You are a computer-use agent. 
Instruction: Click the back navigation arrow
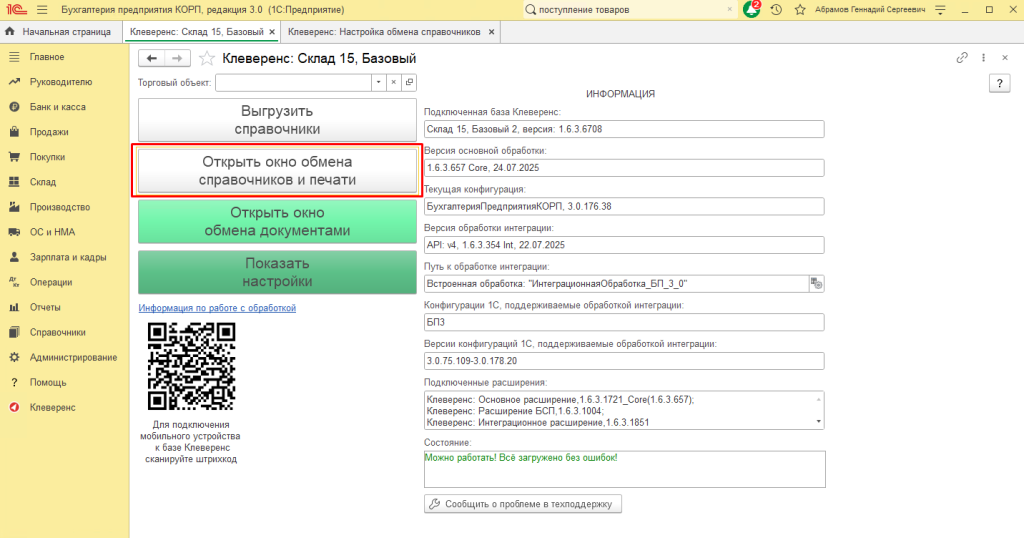(x=152, y=59)
